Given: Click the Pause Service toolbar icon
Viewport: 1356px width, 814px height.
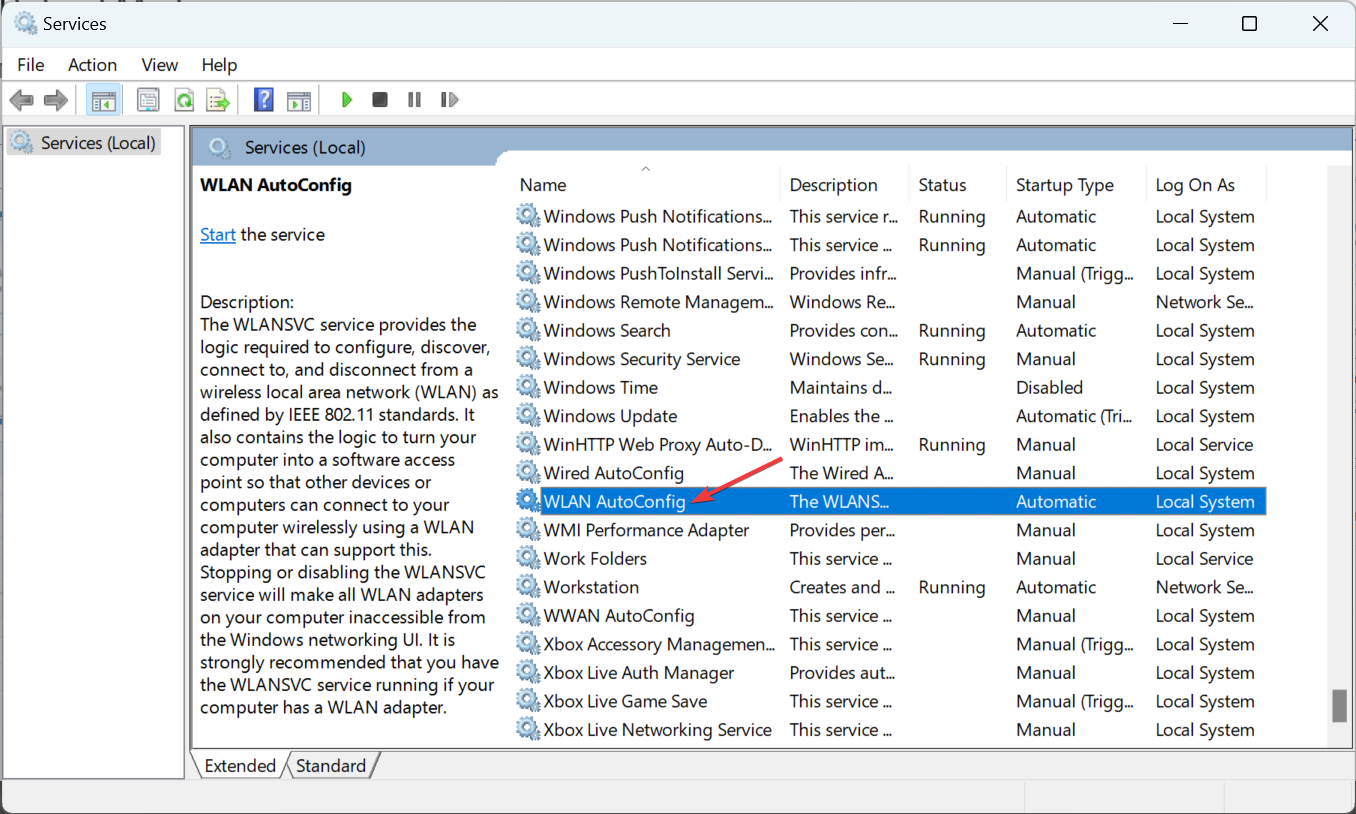Looking at the screenshot, I should coord(414,100).
